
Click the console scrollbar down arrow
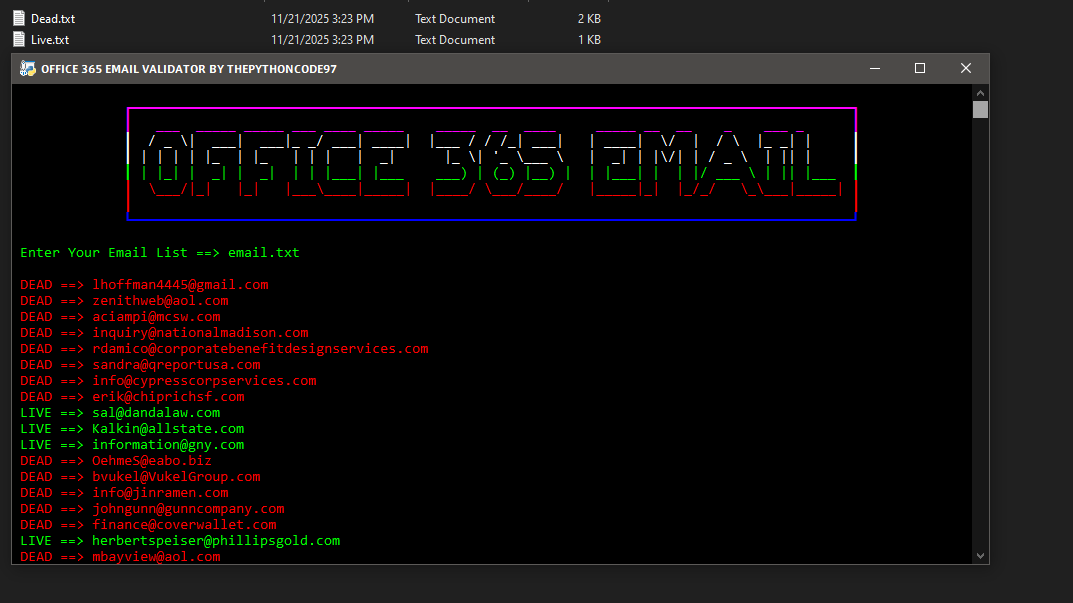981,556
